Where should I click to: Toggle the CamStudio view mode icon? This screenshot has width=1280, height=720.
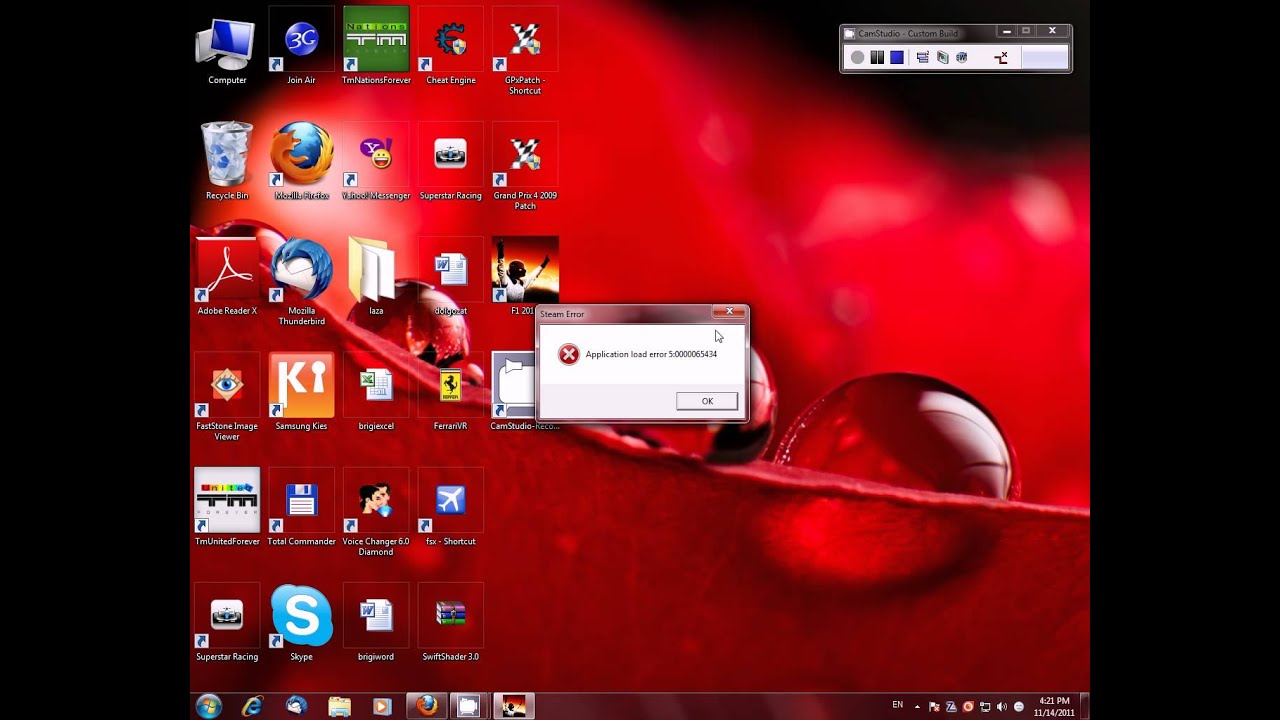923,58
